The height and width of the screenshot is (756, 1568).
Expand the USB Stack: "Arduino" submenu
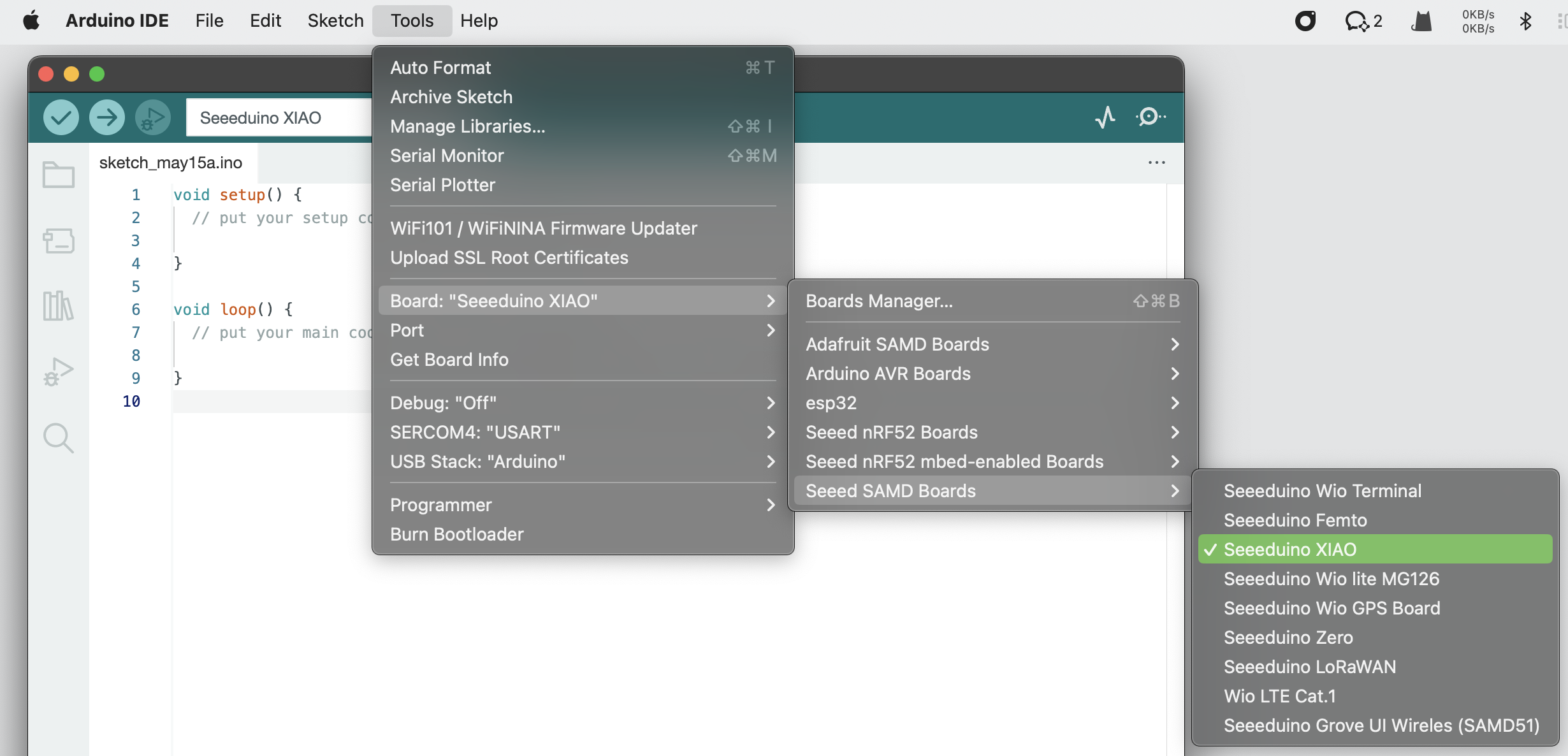583,461
